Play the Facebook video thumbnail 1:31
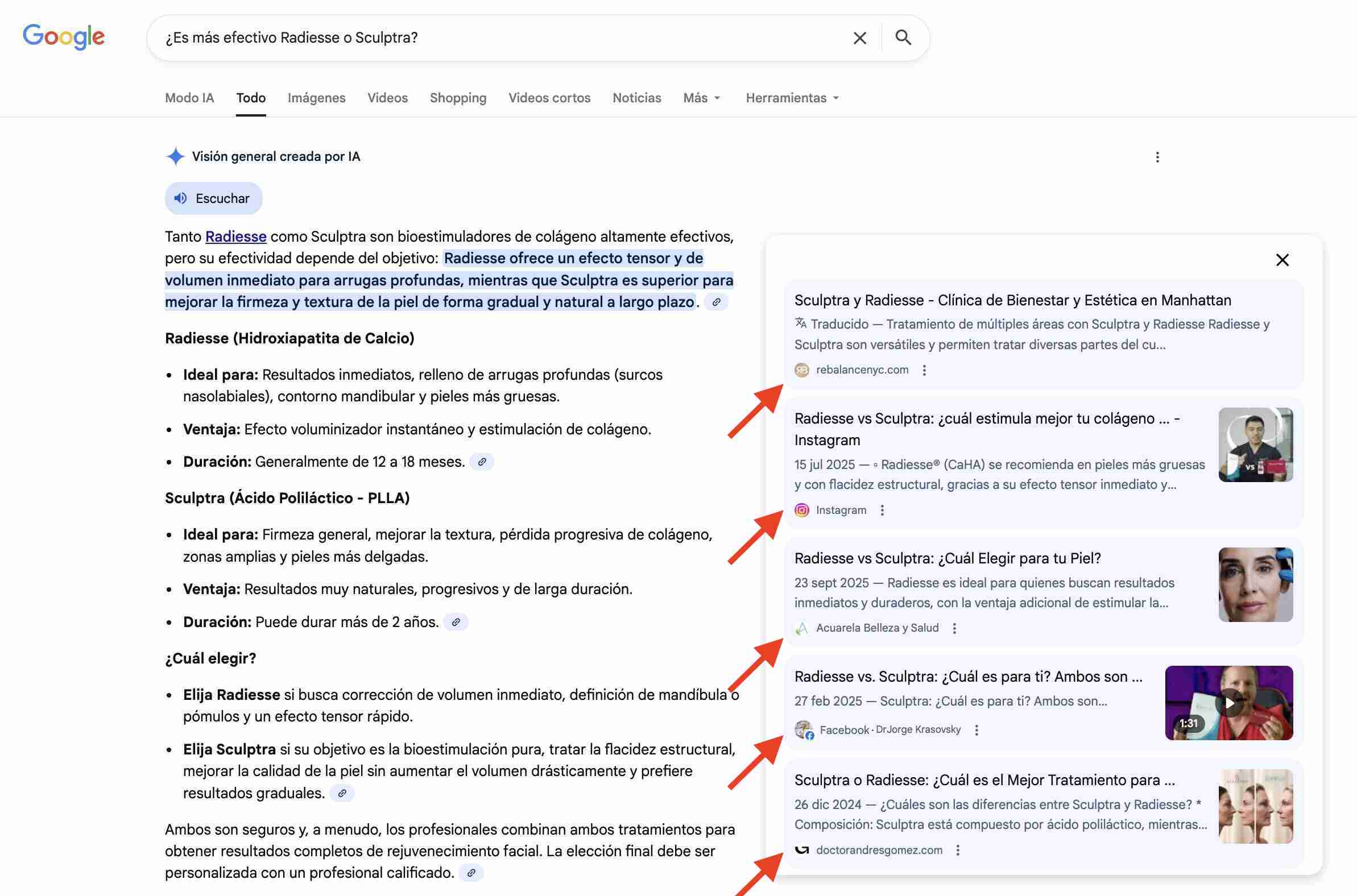The height and width of the screenshot is (896, 1357). click(1228, 703)
